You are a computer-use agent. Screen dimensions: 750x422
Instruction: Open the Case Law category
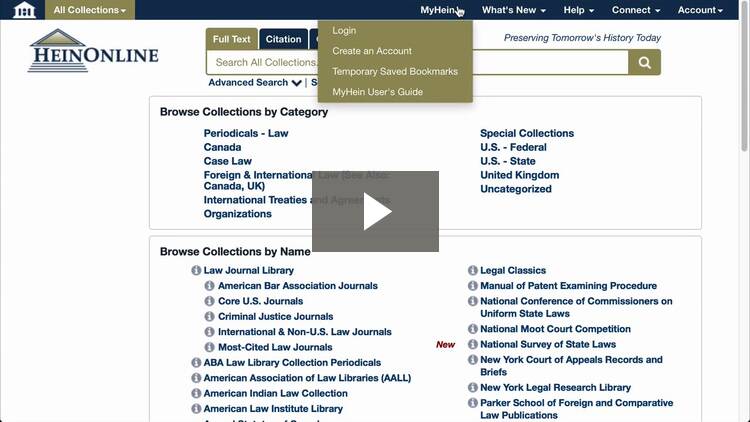[x=228, y=161]
